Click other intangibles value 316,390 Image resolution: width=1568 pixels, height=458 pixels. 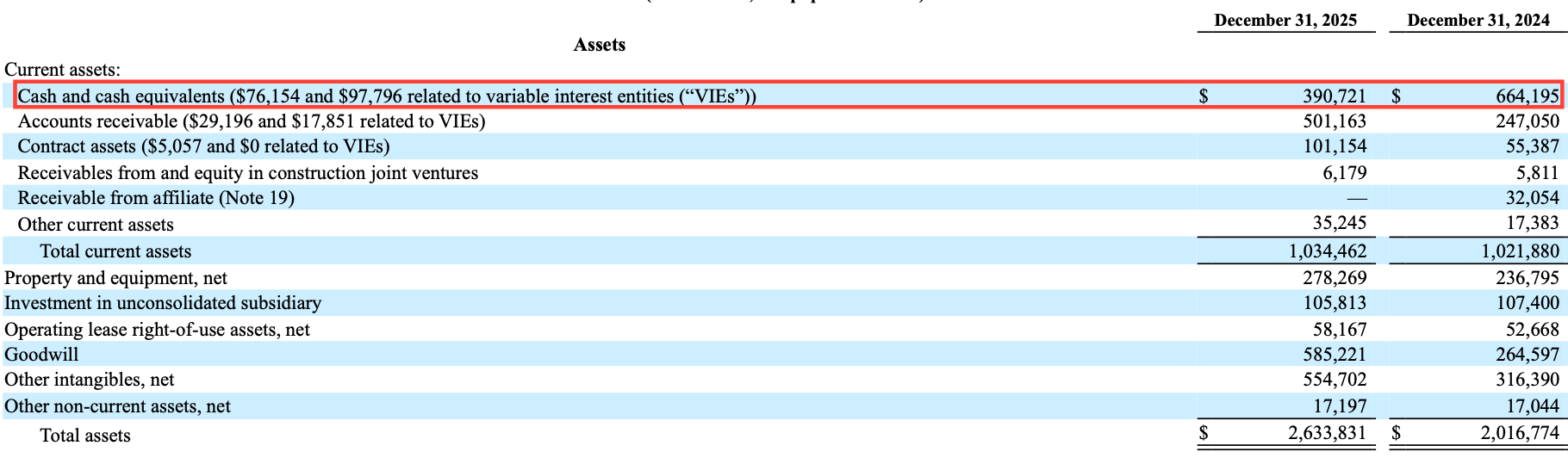(x=1528, y=380)
